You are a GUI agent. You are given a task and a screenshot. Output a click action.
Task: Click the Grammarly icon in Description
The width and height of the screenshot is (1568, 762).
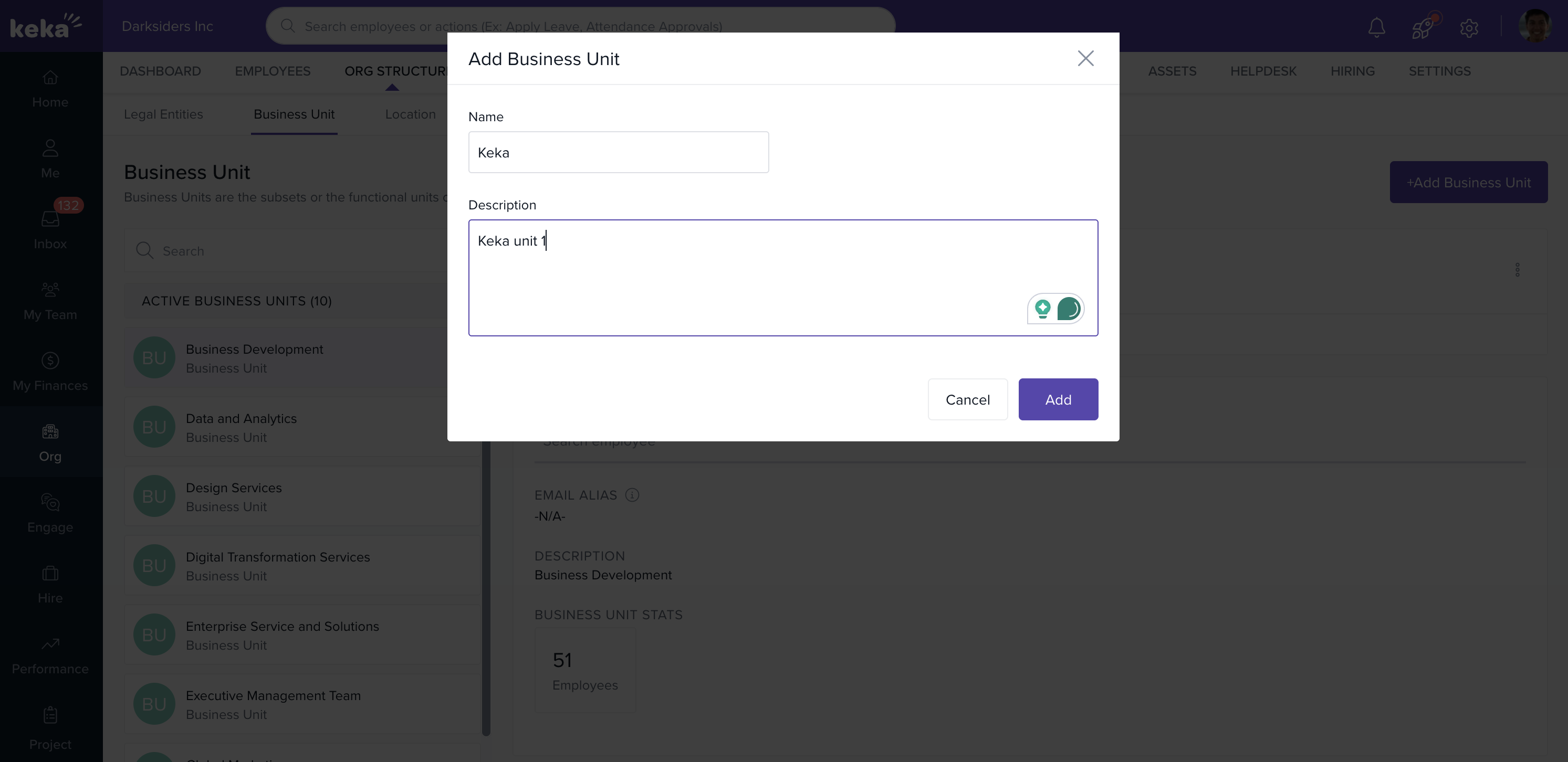tap(1068, 309)
